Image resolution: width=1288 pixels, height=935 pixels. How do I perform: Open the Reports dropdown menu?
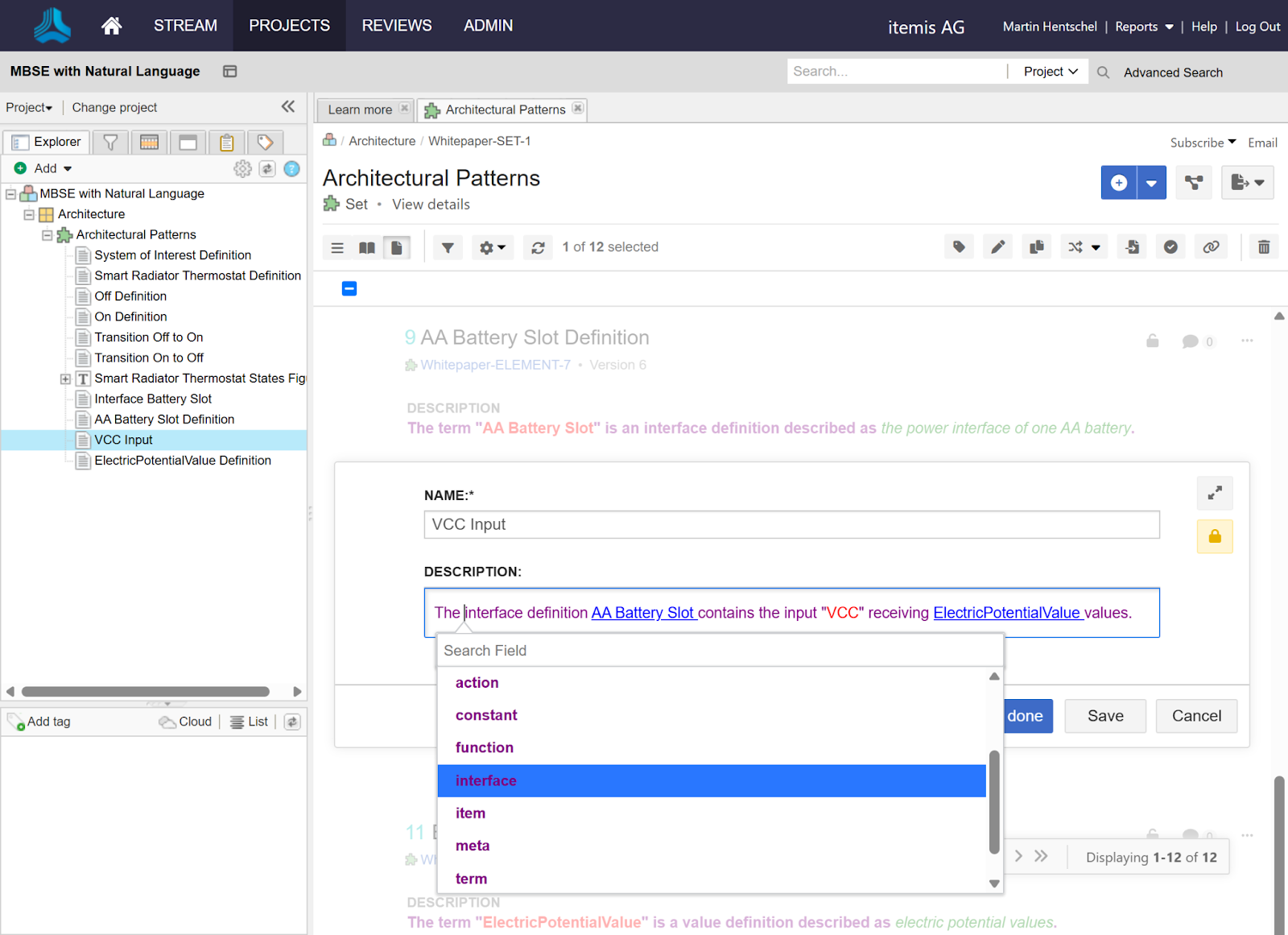[1144, 27]
